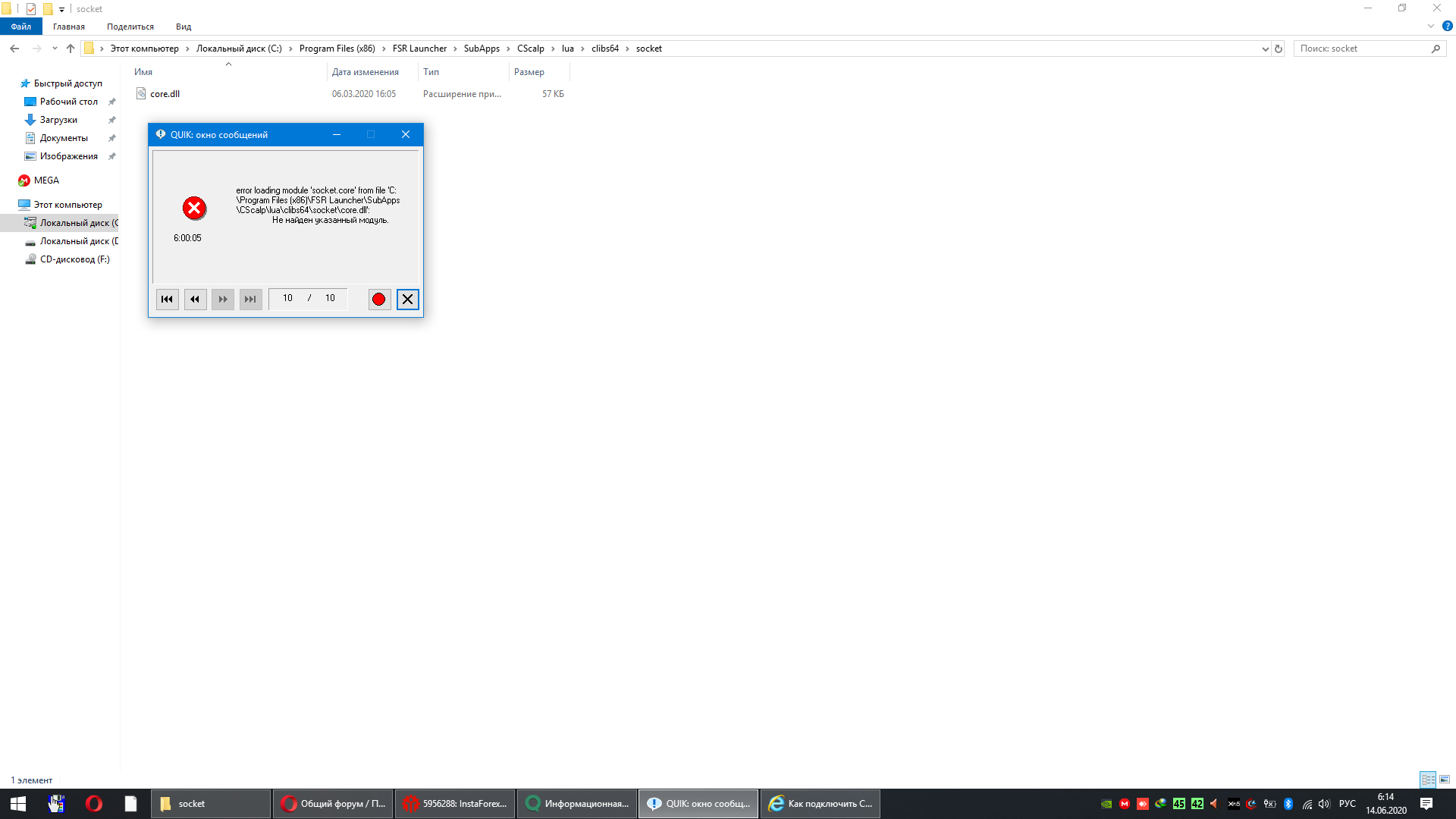The image size is (1456, 819).
Task: Navigate to CScalp in breadcrumb path
Action: tap(530, 49)
